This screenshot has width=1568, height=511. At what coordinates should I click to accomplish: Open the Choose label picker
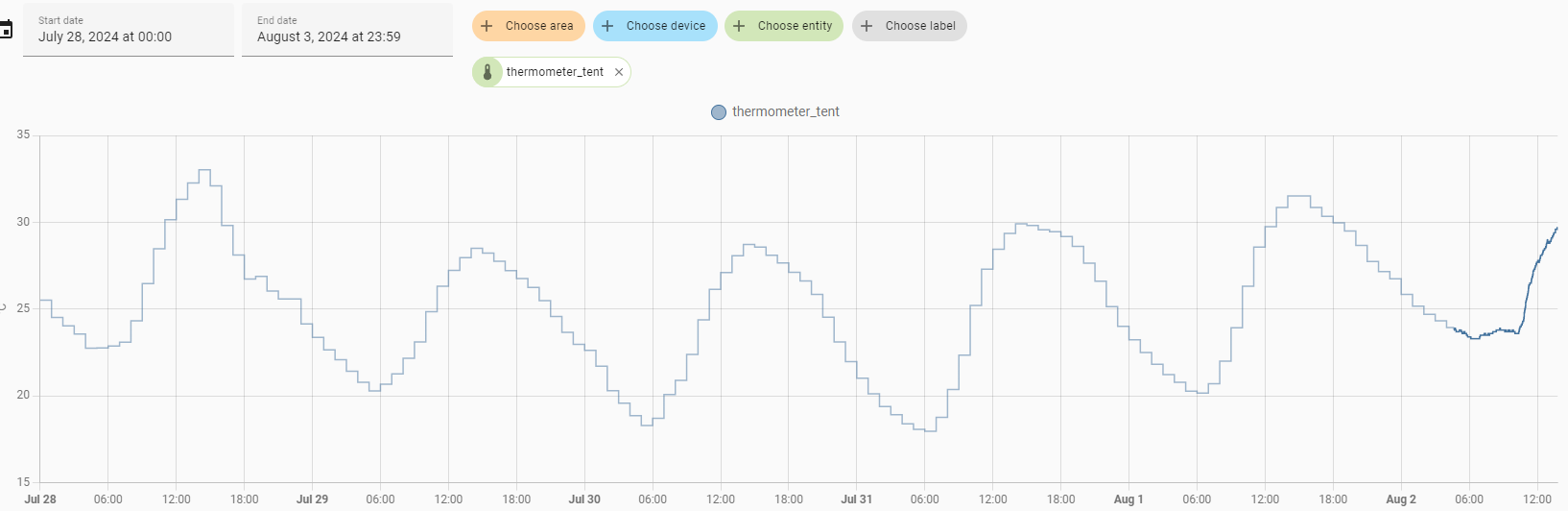(x=910, y=26)
